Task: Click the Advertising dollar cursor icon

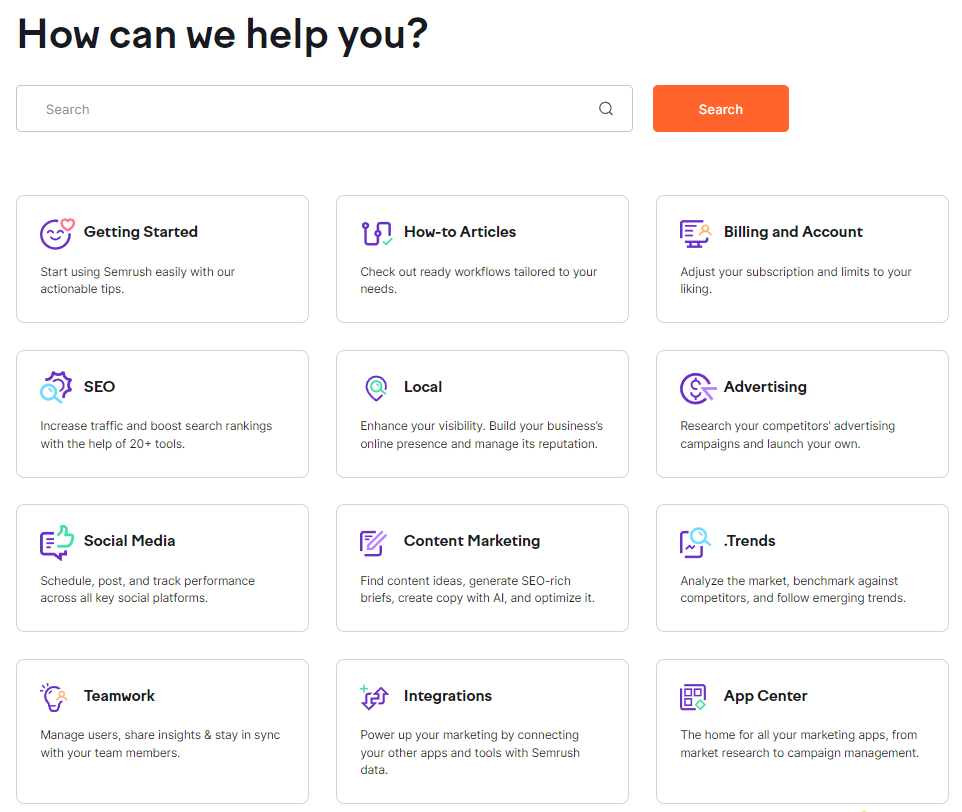Action: 698,388
